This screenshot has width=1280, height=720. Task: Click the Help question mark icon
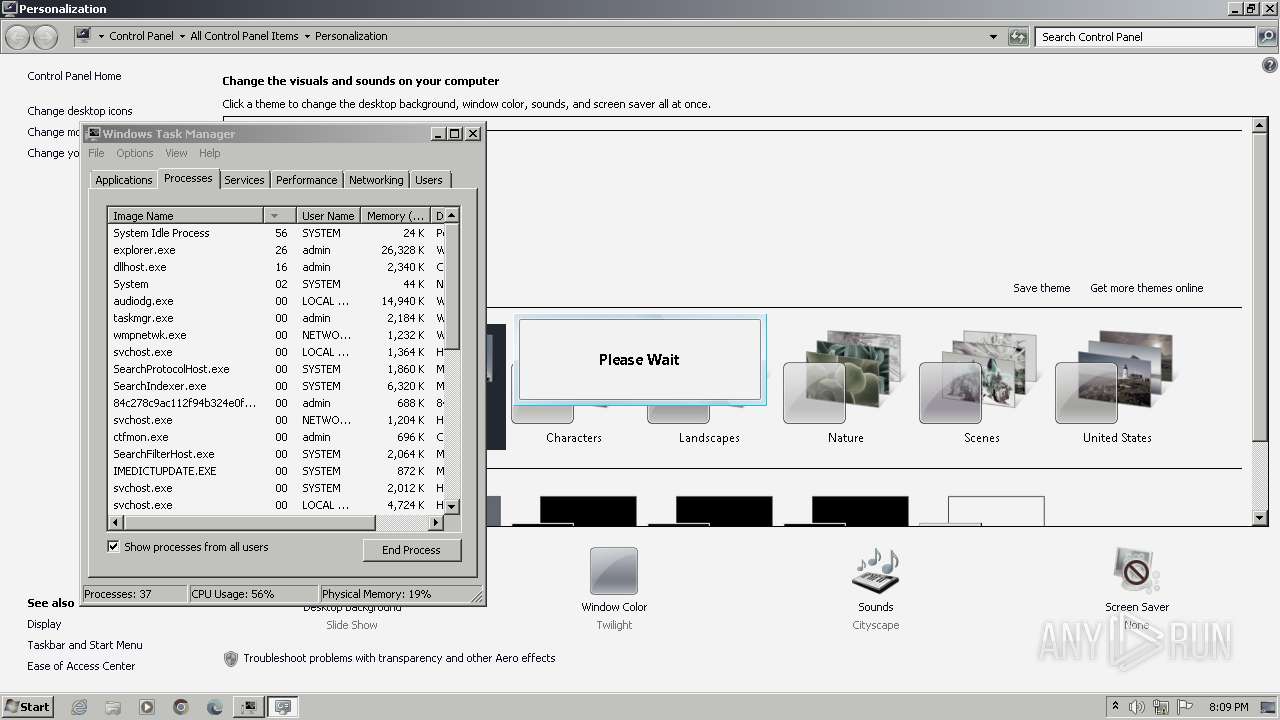click(1270, 65)
